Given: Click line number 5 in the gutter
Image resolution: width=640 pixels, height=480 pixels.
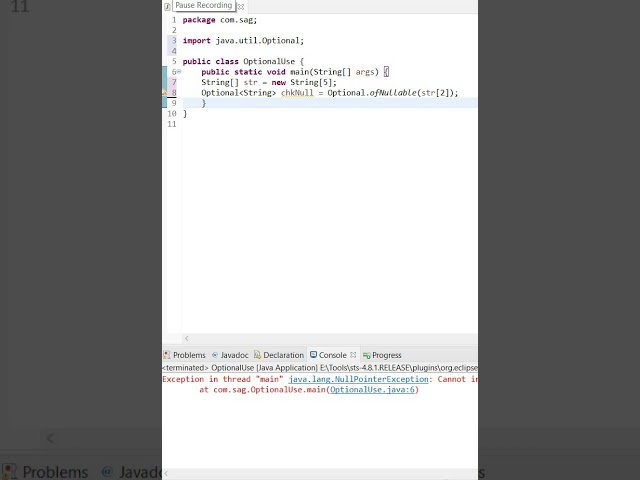Looking at the screenshot, I should pyautogui.click(x=174, y=61).
